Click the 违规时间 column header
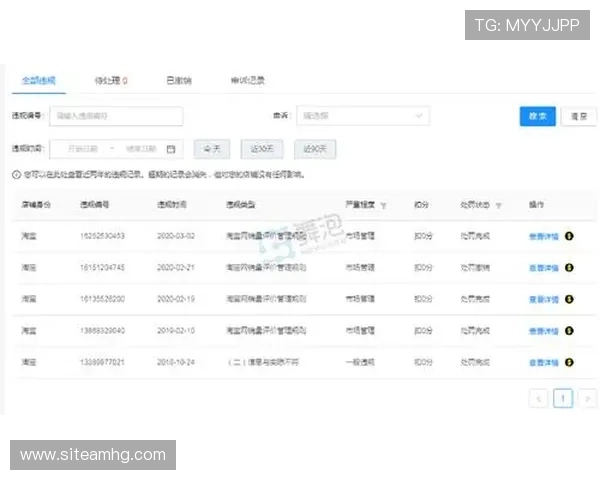Screen dimensions: 600x480 coord(172,205)
